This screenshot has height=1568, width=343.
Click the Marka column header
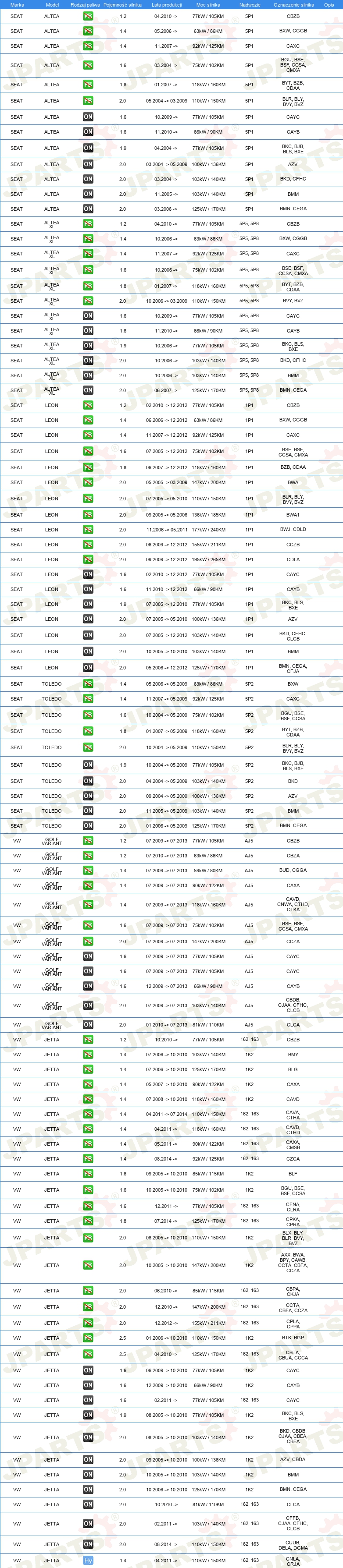[x=17, y=4]
